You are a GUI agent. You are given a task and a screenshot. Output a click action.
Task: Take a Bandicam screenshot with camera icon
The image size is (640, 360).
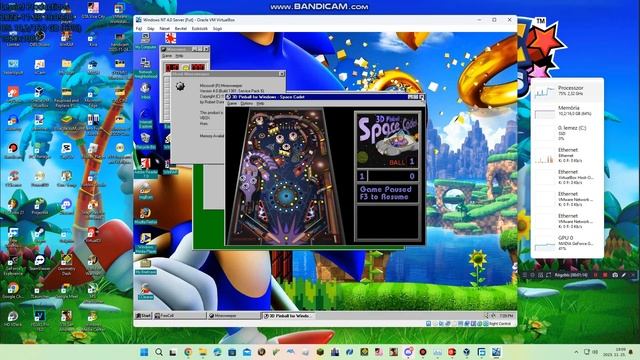click(615, 275)
